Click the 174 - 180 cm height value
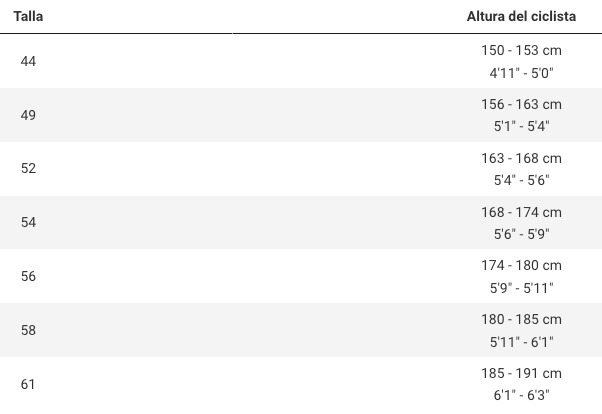Viewport: 602px width, 414px height. [521, 265]
